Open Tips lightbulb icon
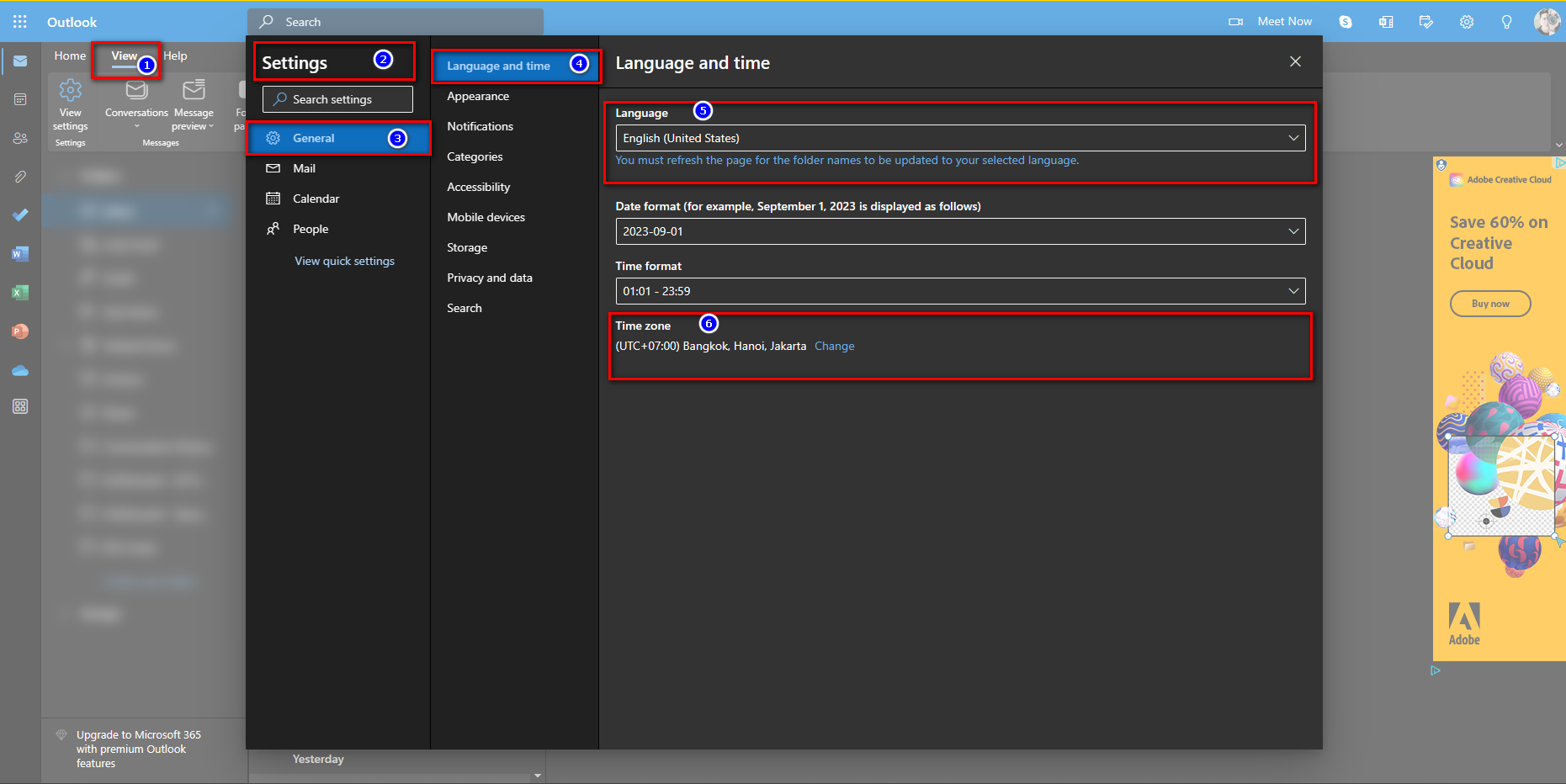Image resolution: width=1566 pixels, height=784 pixels. click(x=1507, y=22)
